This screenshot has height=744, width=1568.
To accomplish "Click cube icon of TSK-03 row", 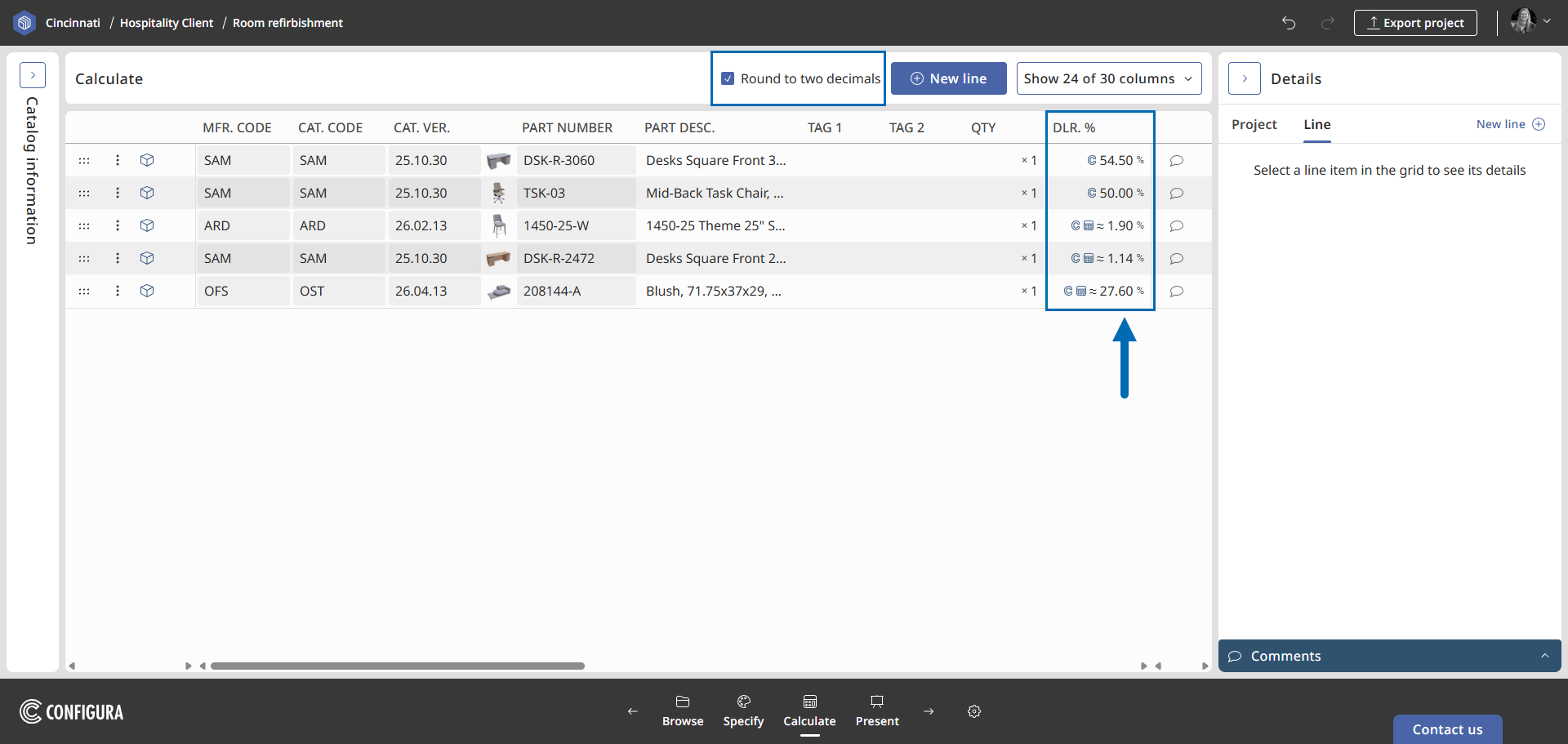I will pyautogui.click(x=147, y=193).
